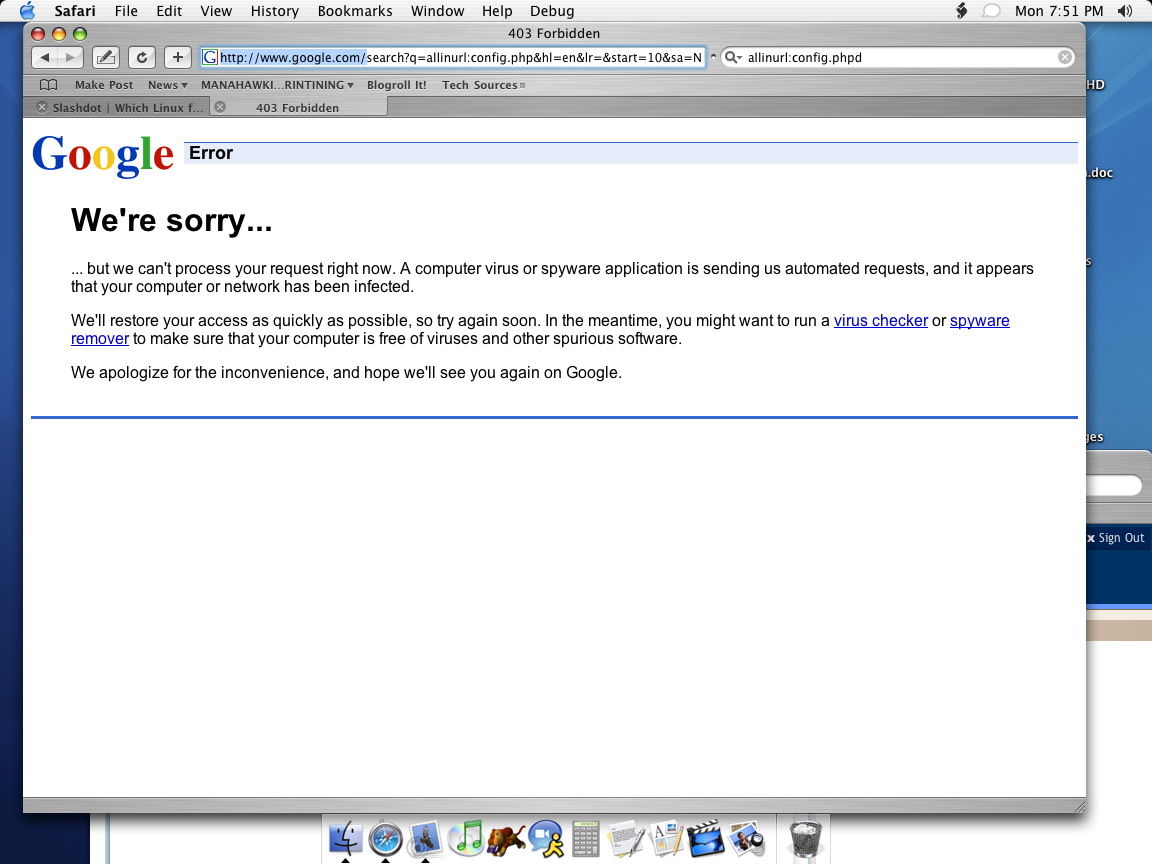Open the Tech Sources bookmark group

pyautogui.click(x=483, y=84)
